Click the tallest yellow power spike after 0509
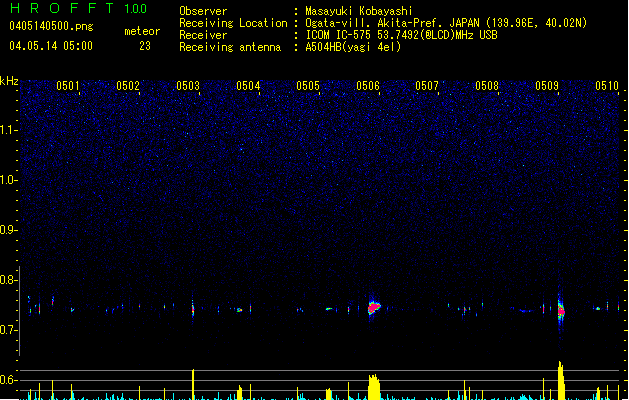The image size is (629, 400). click(561, 380)
